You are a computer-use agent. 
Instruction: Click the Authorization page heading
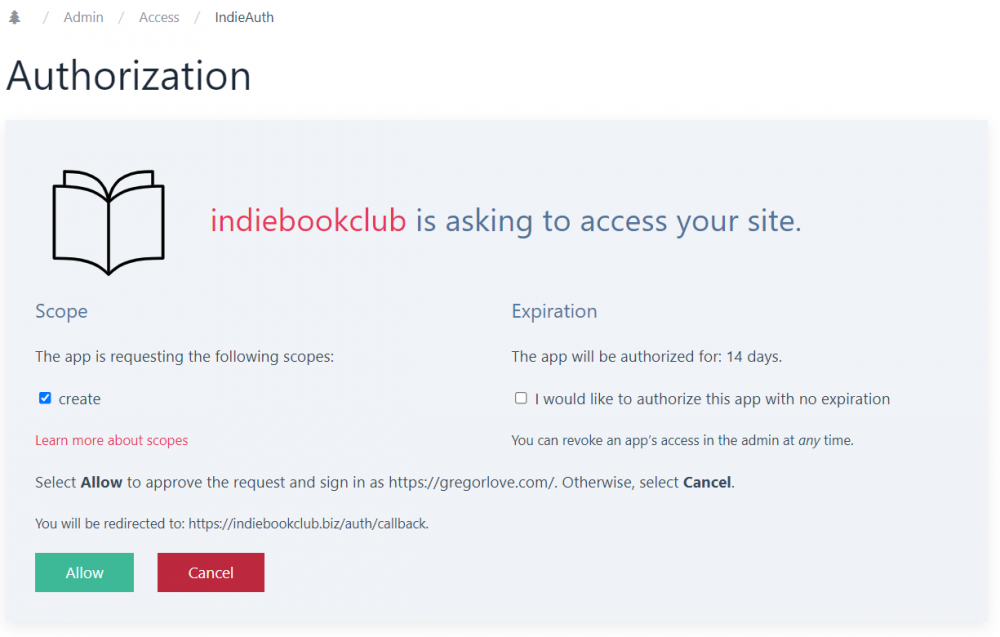tap(129, 76)
